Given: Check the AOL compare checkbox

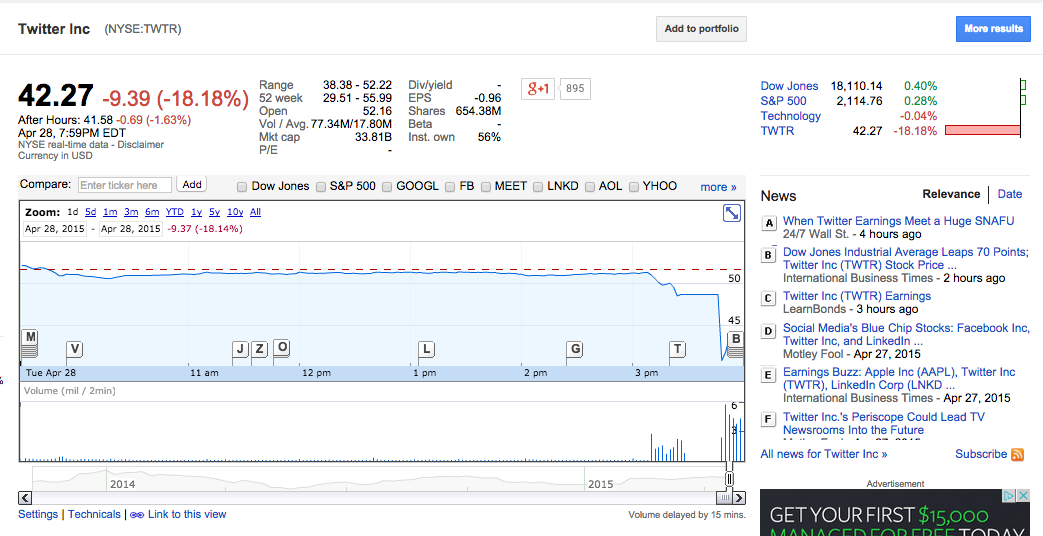Looking at the screenshot, I should pyautogui.click(x=589, y=187).
